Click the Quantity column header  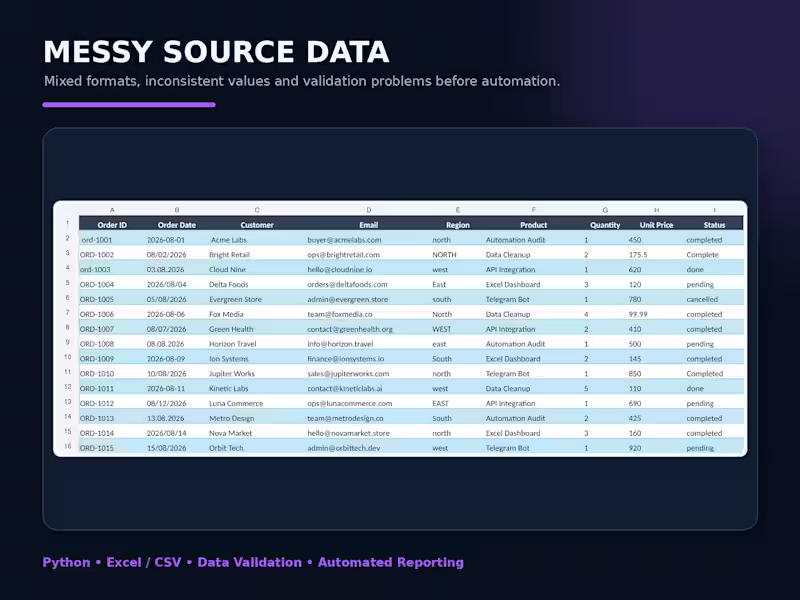(605, 225)
